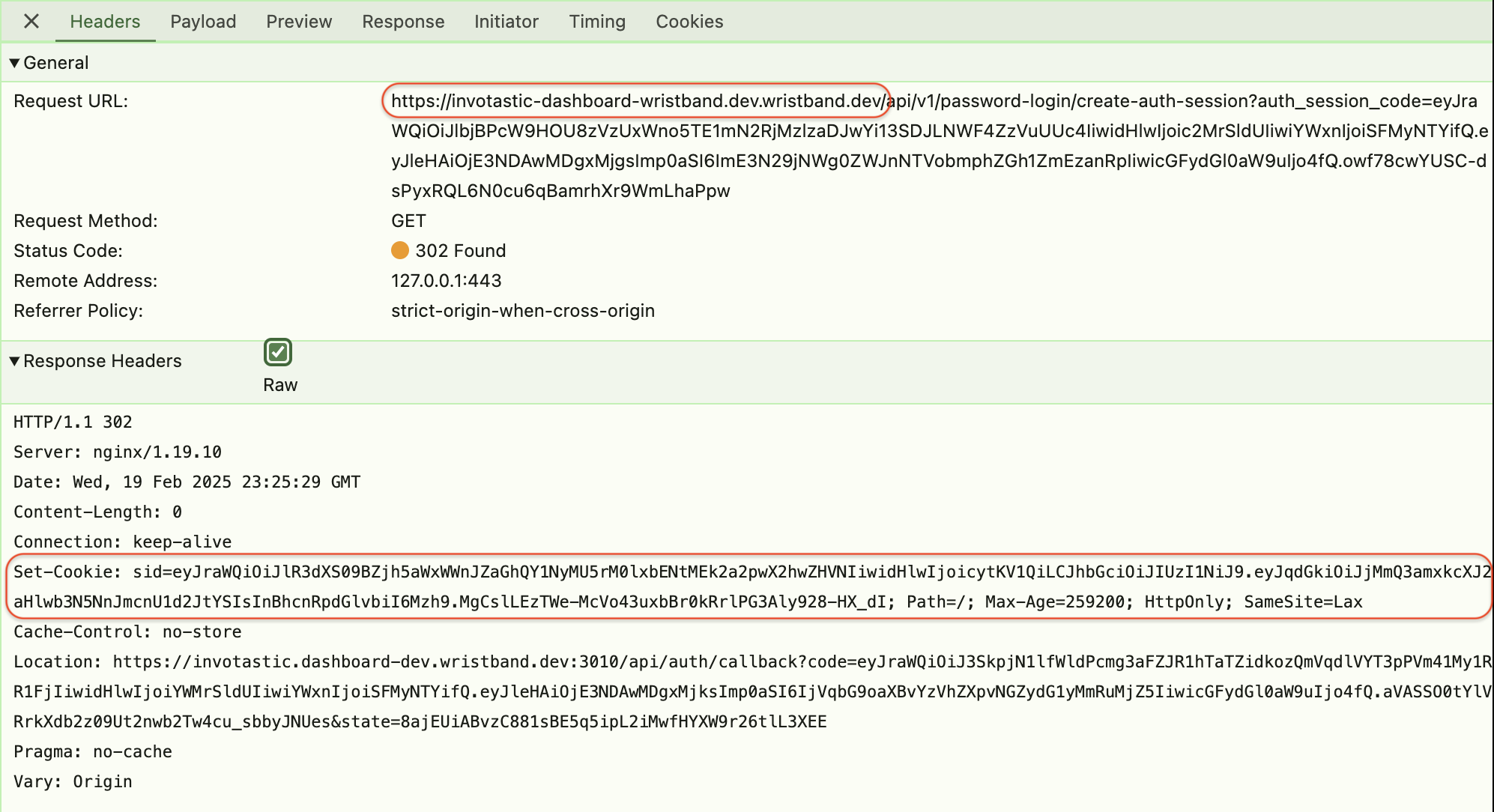Collapse the General section
This screenshot has width=1494, height=812.
pyautogui.click(x=14, y=63)
